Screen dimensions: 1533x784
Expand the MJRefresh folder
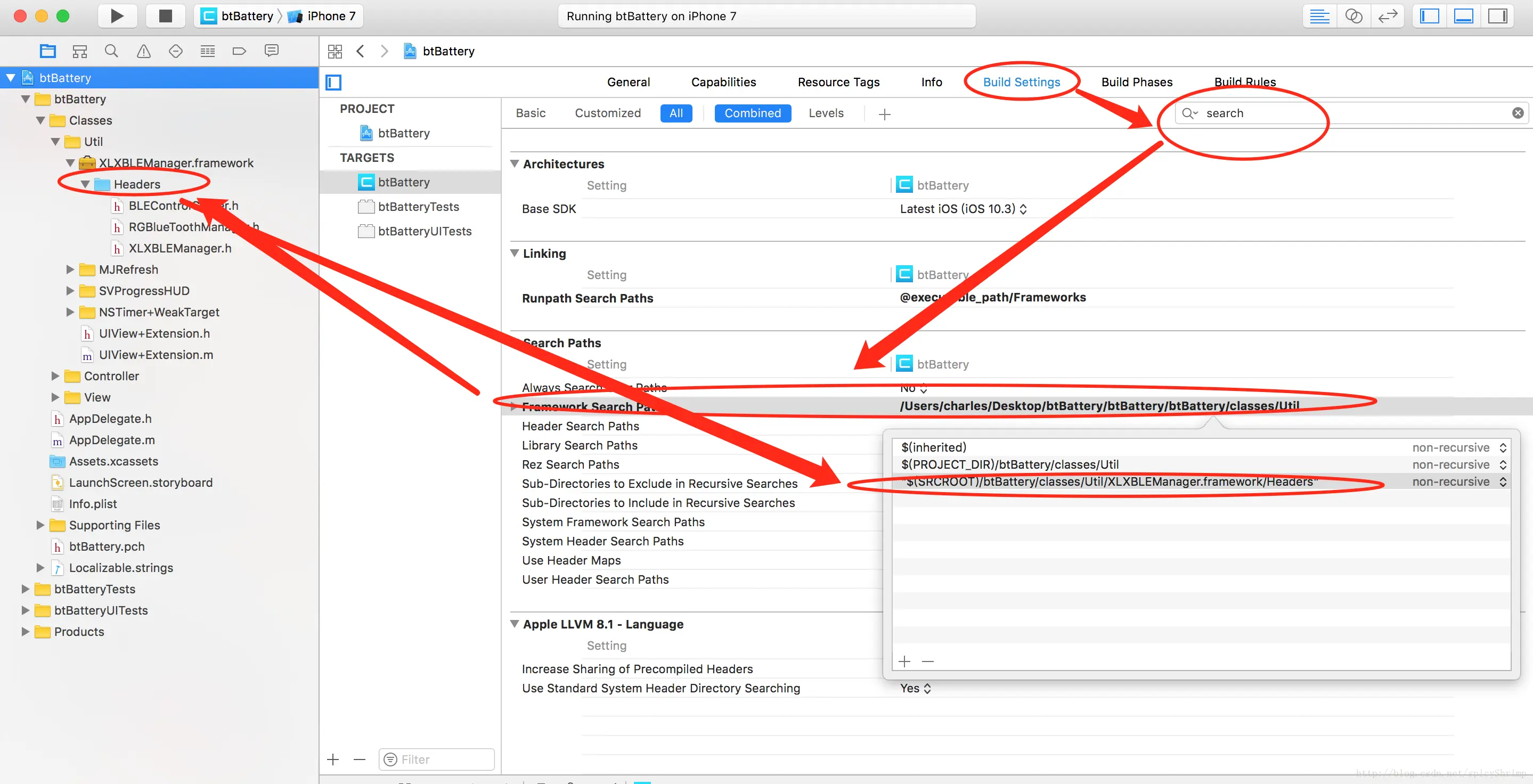(70, 269)
